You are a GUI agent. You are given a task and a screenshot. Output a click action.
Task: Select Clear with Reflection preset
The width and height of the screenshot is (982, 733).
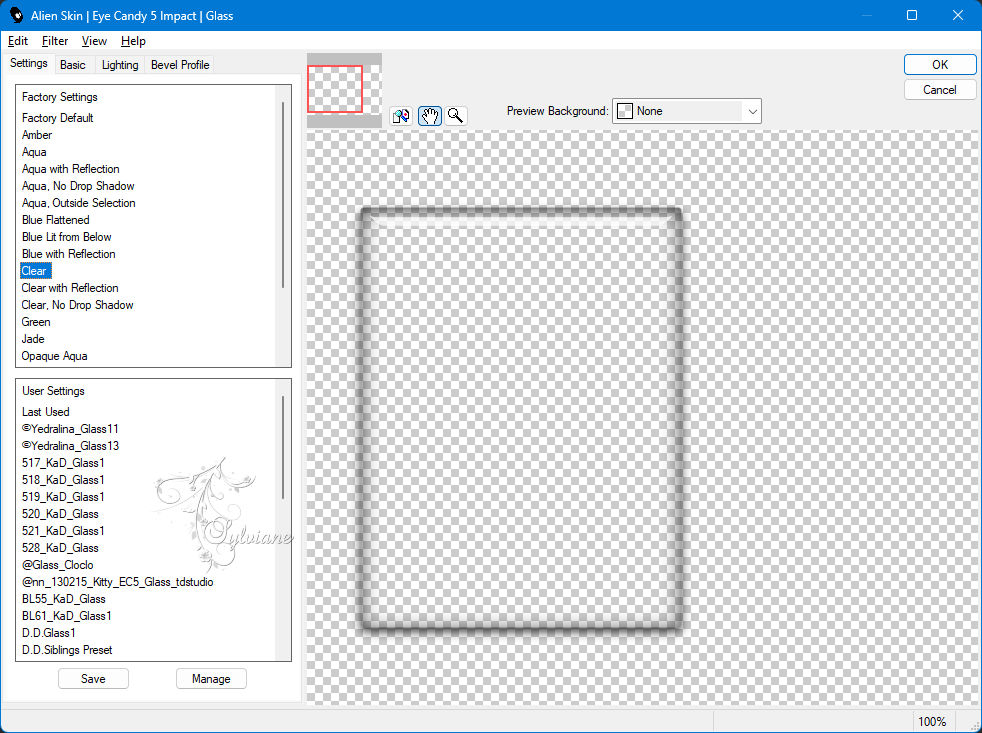click(70, 288)
